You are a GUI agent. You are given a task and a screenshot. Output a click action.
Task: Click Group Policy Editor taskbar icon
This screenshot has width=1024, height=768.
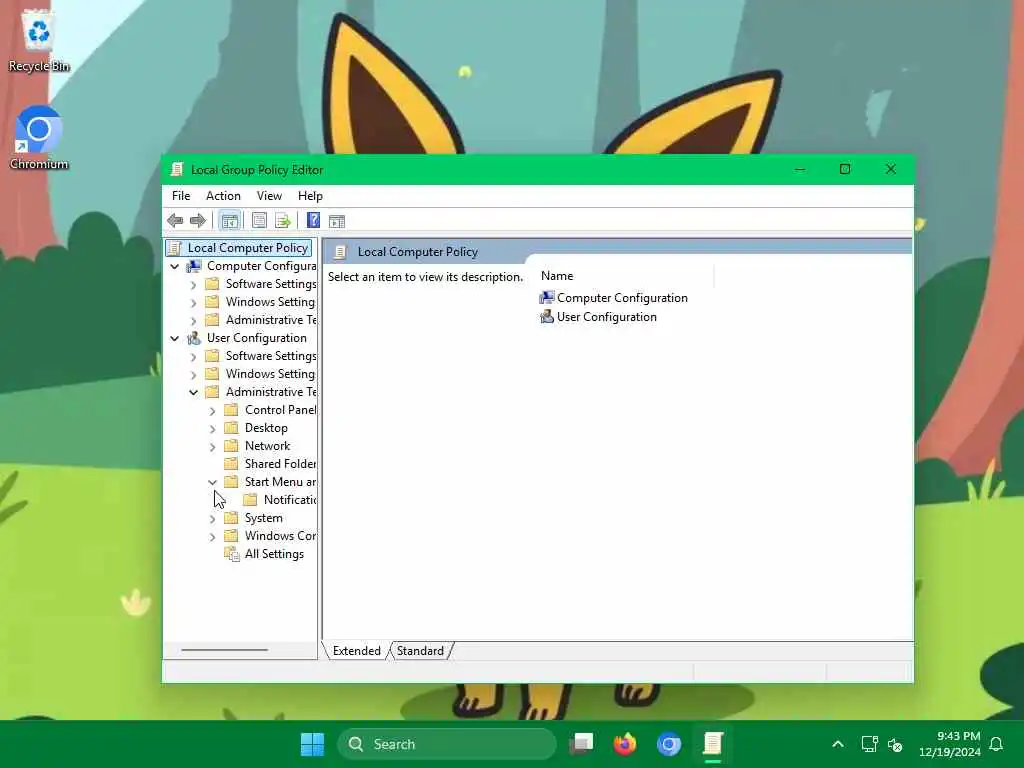point(712,744)
